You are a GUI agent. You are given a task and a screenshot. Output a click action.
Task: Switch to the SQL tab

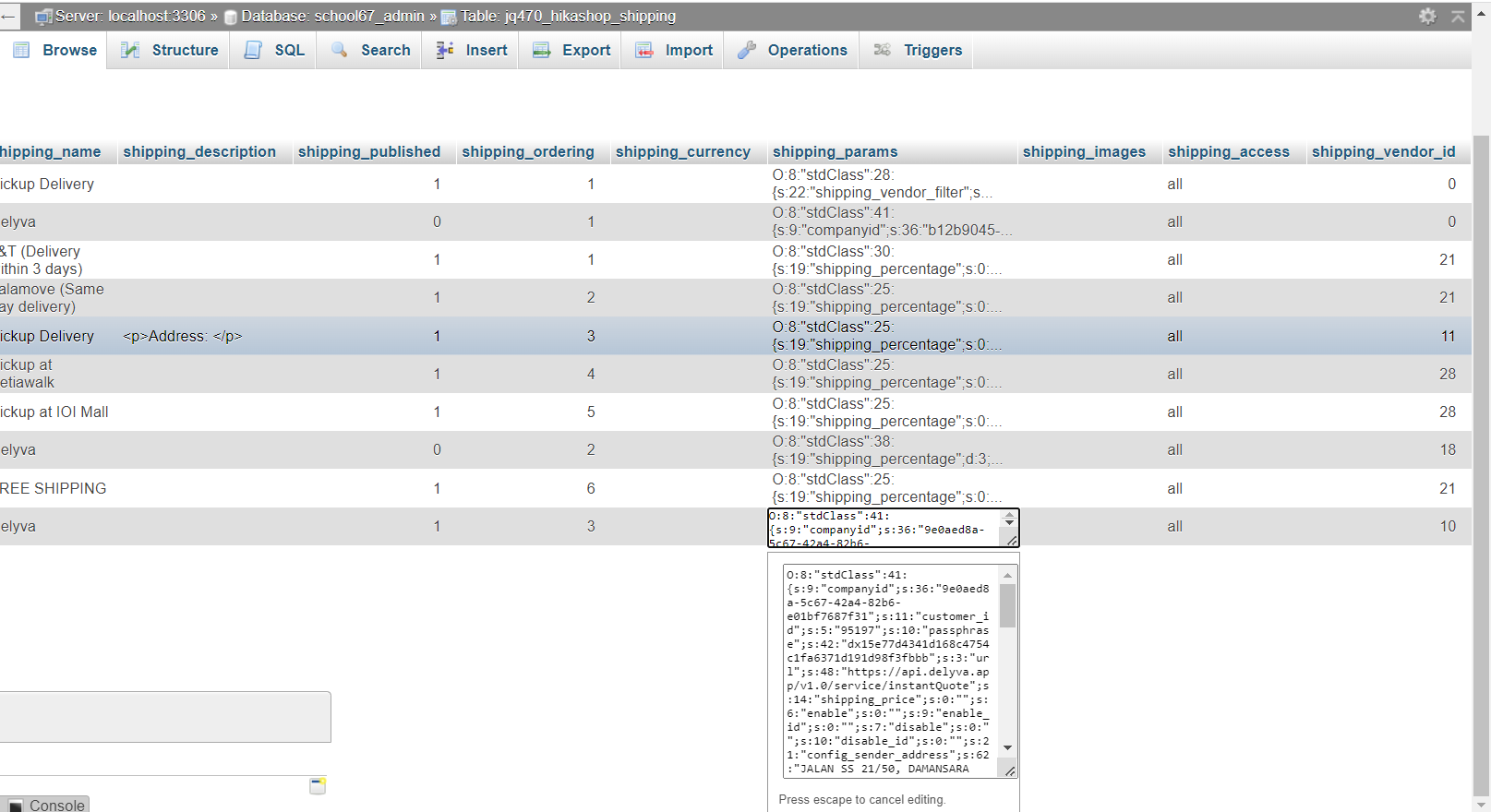(x=289, y=50)
